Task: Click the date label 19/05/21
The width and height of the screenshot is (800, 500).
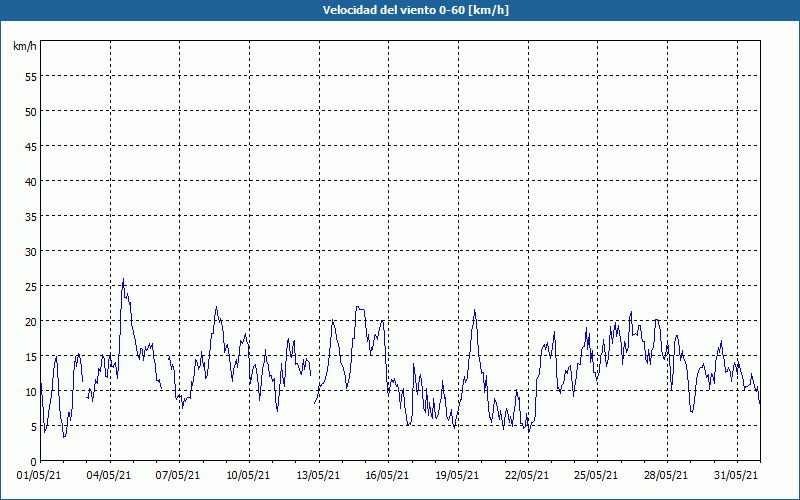Action: [457, 476]
